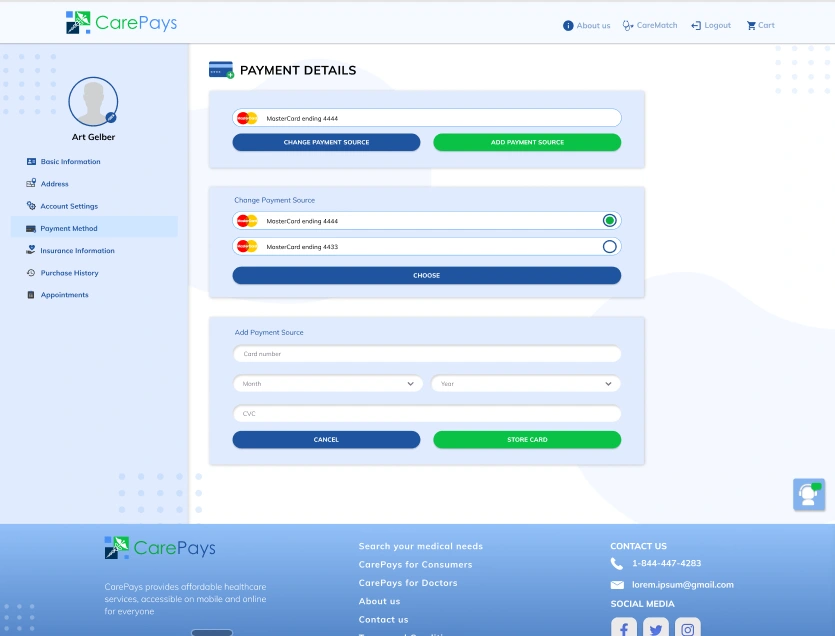Open Insurance Information section
The image size is (835, 636).
pos(77,250)
